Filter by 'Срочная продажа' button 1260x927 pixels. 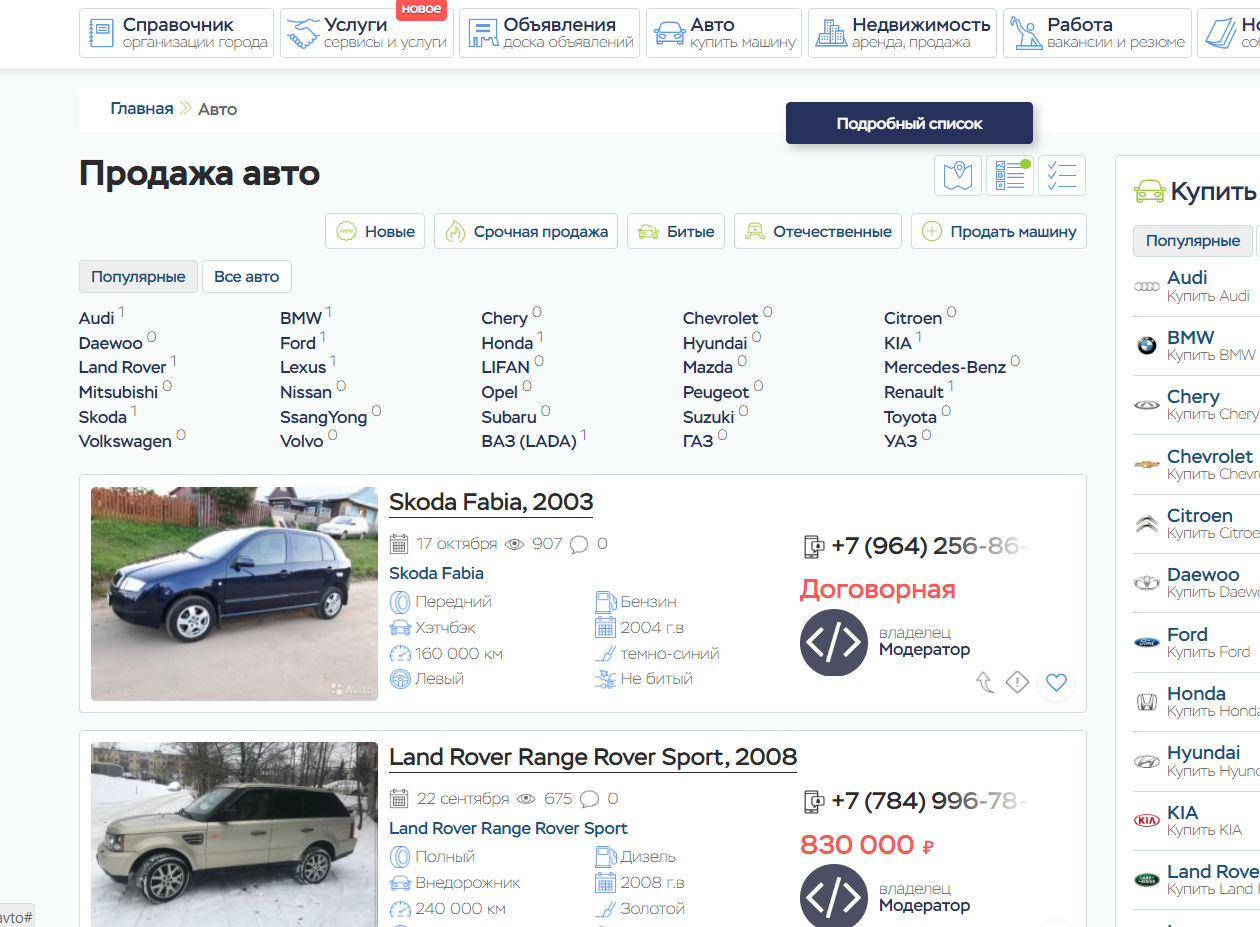coord(526,231)
